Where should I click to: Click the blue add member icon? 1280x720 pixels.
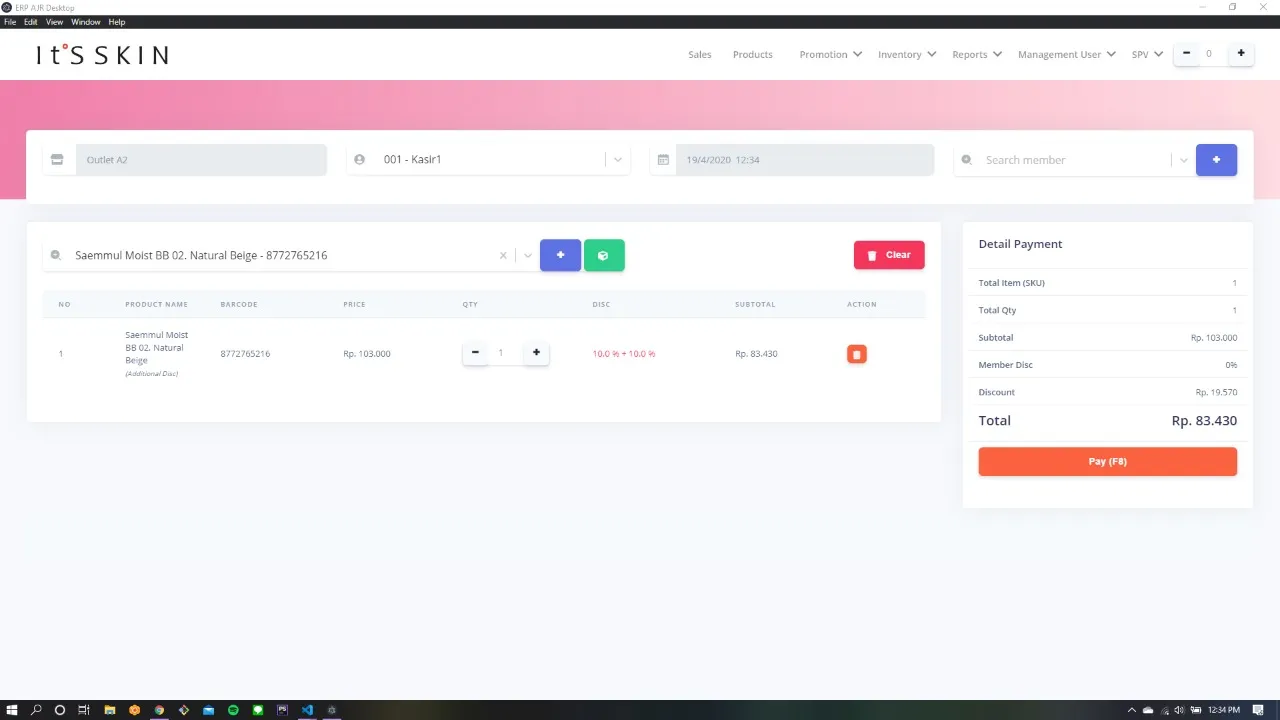click(x=1216, y=159)
